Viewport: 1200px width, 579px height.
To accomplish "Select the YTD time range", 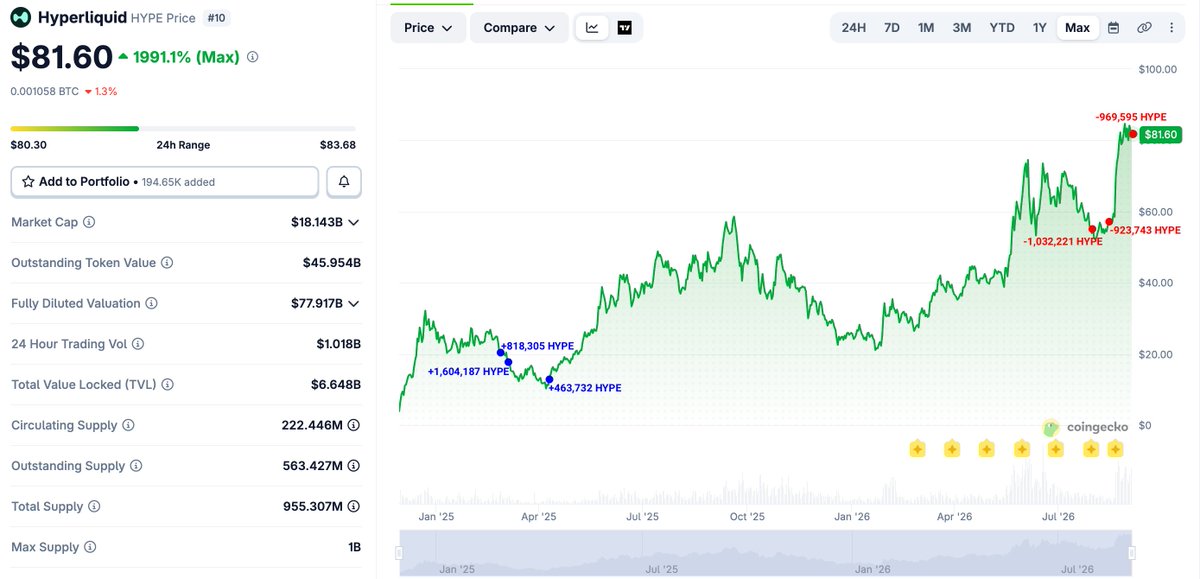I will click(x=1002, y=28).
